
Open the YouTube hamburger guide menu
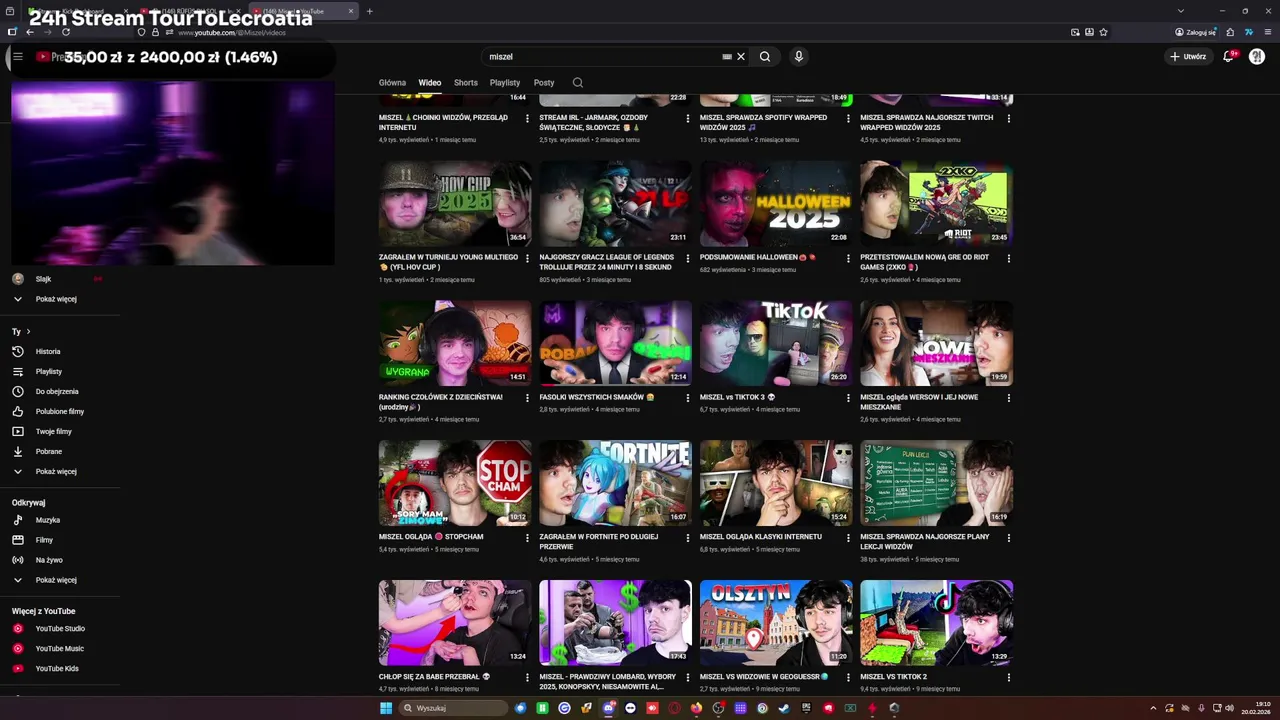[17, 57]
